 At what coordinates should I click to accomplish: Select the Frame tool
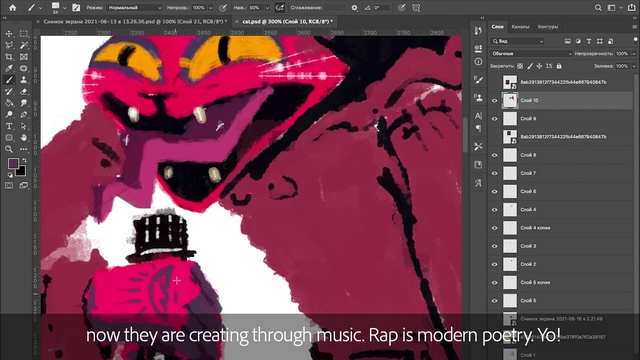(x=24, y=57)
